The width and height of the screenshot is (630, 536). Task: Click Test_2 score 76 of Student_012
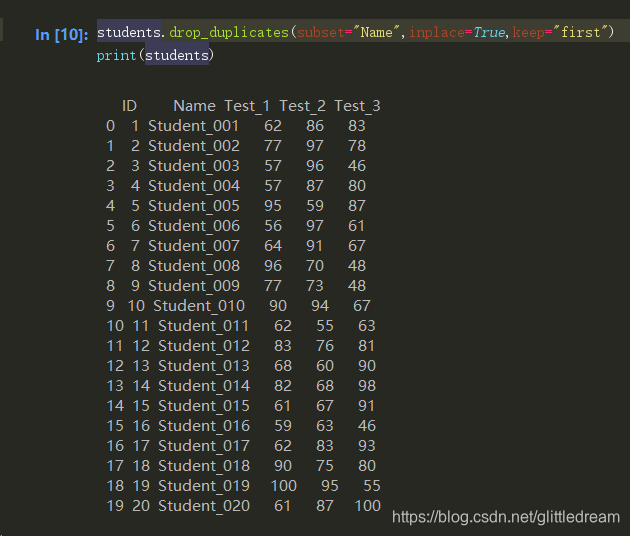click(325, 346)
